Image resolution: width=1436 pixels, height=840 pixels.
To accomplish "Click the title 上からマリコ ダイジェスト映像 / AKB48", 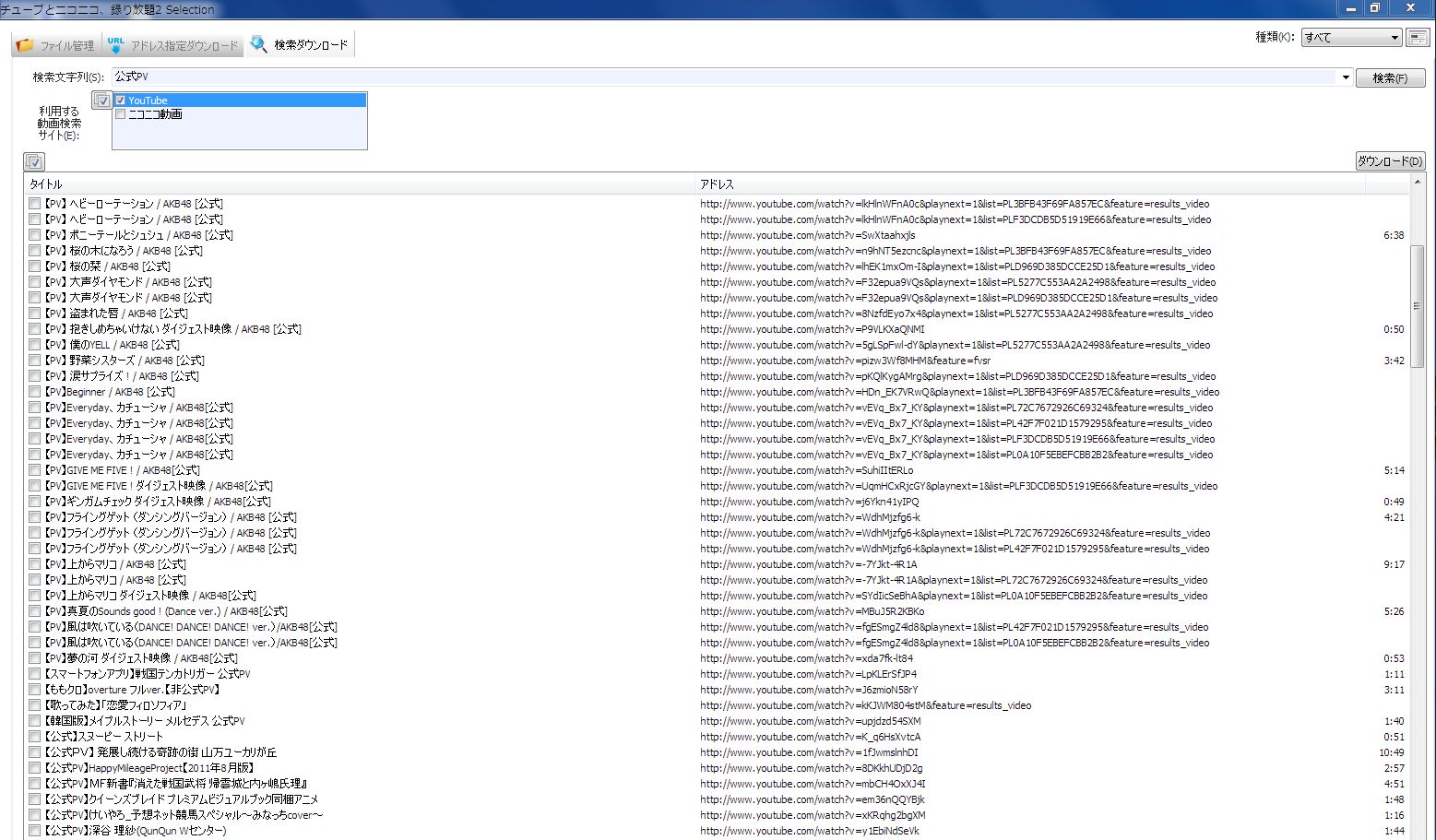I will point(149,596).
